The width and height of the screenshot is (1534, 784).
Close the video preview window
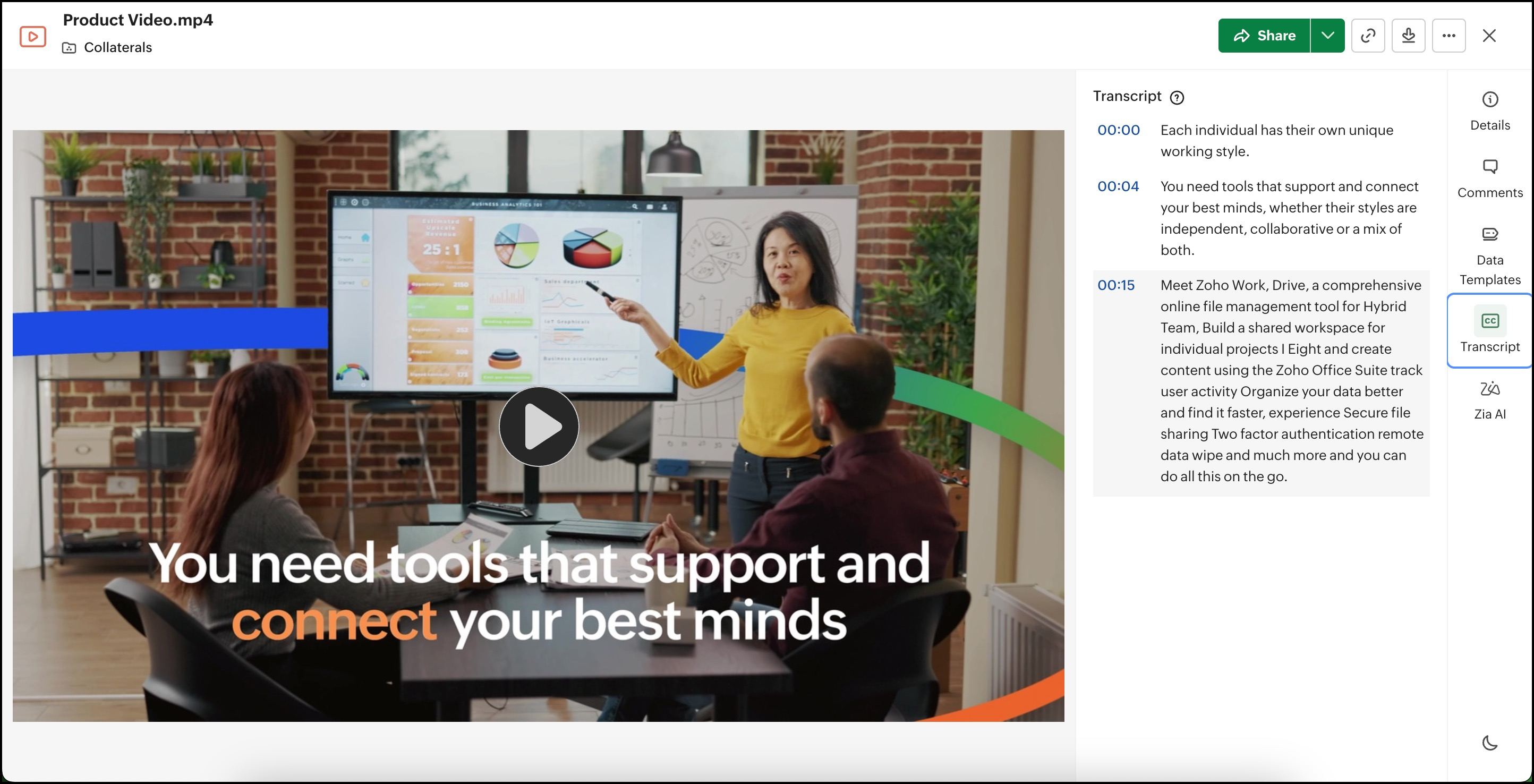point(1489,36)
